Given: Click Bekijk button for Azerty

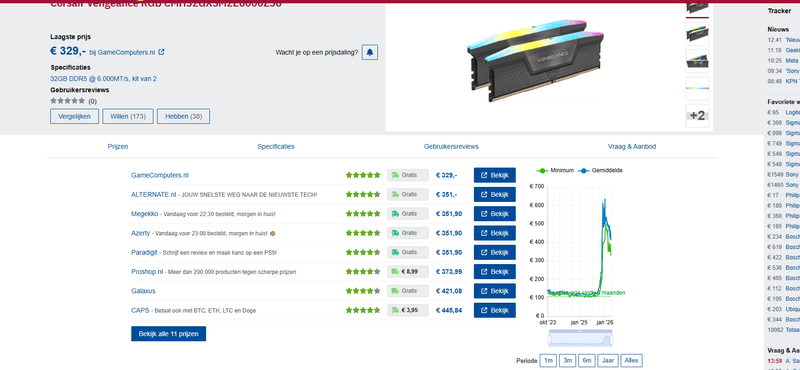Looking at the screenshot, I should (494, 233).
